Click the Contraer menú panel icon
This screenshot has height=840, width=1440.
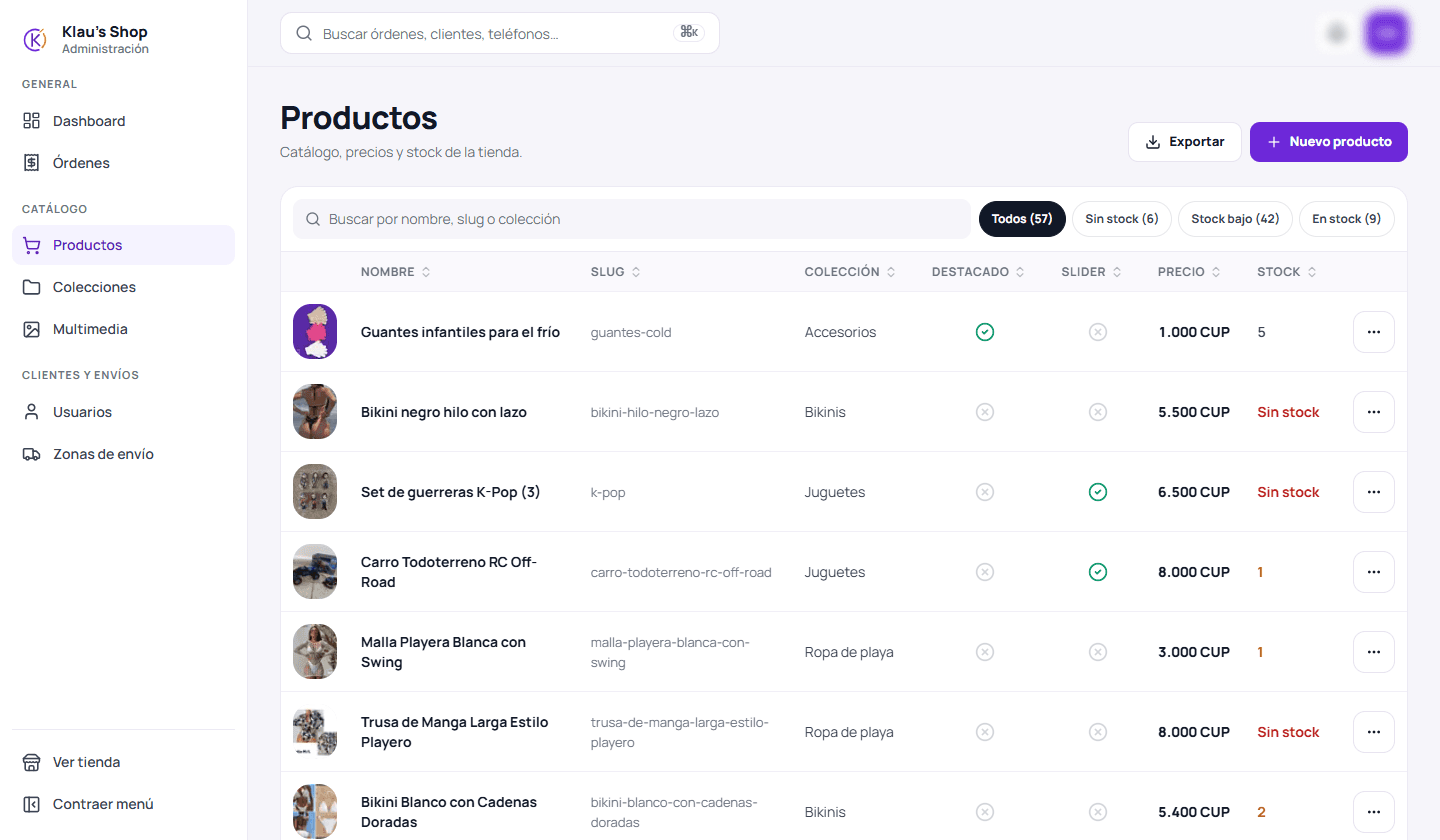coord(32,804)
